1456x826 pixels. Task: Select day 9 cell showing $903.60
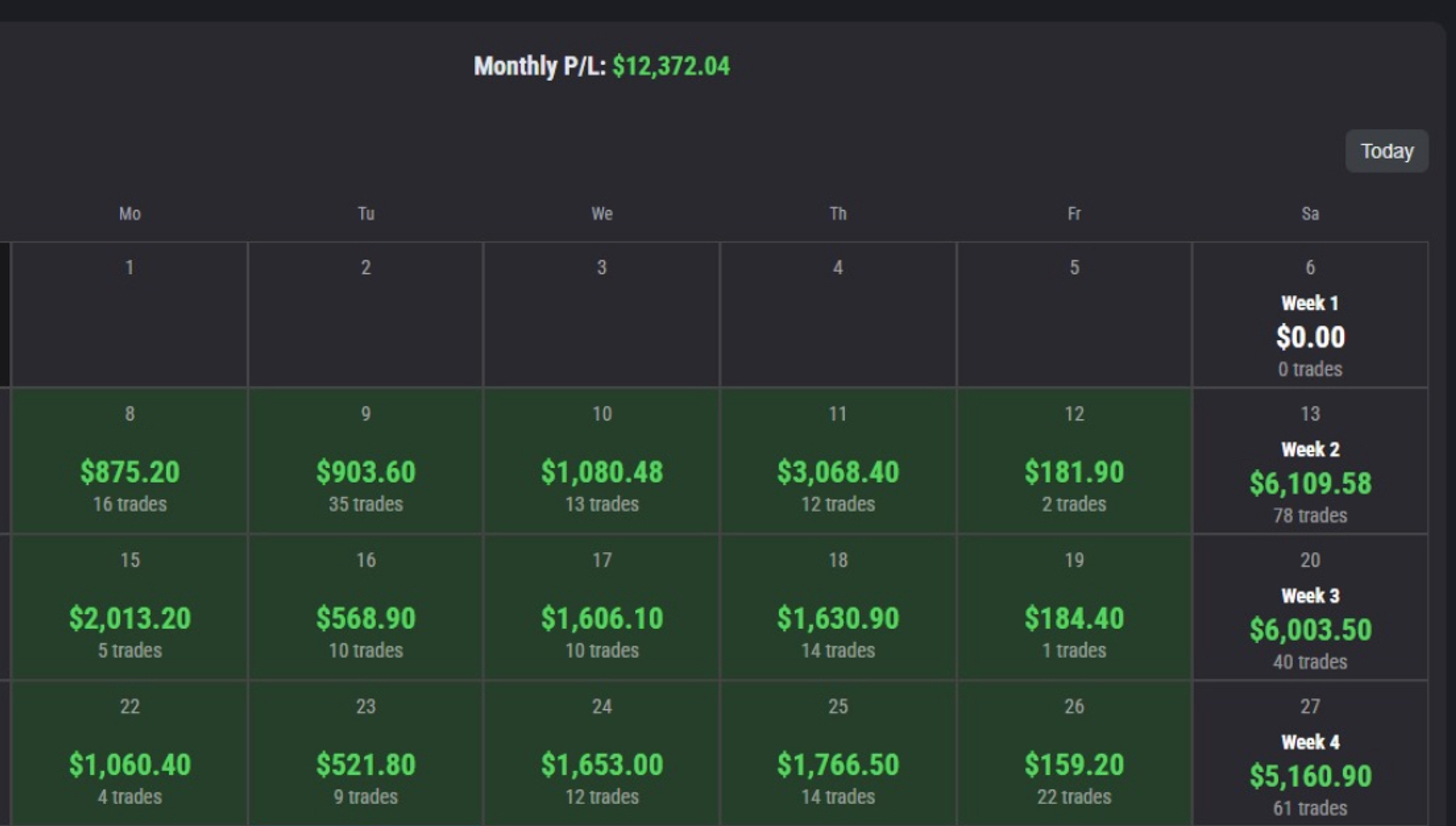tap(365, 461)
